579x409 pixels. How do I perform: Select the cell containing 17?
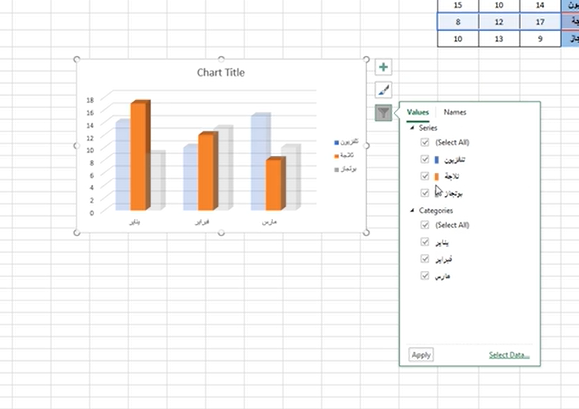(540, 22)
